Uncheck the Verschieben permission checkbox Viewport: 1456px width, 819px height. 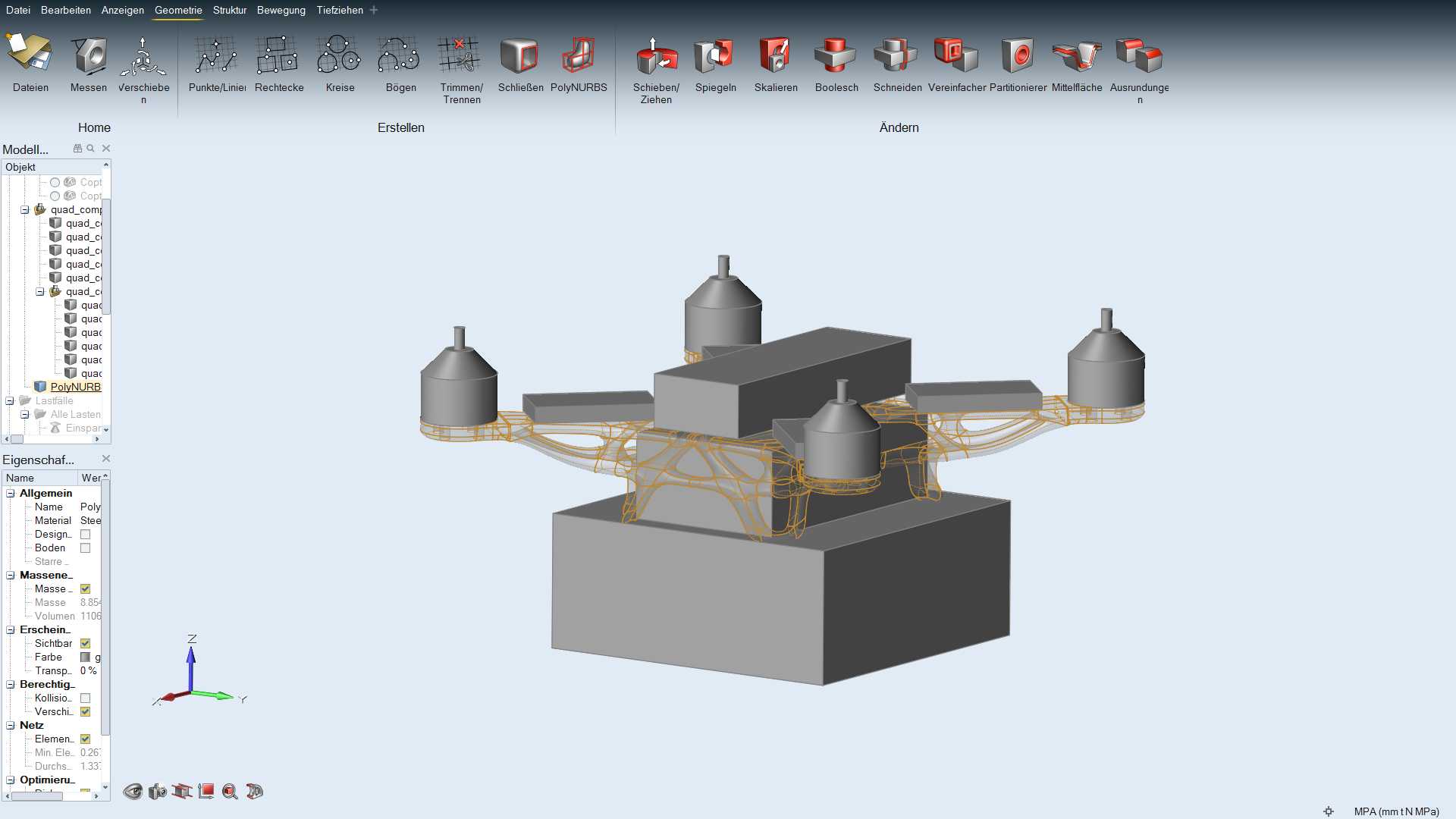(85, 712)
